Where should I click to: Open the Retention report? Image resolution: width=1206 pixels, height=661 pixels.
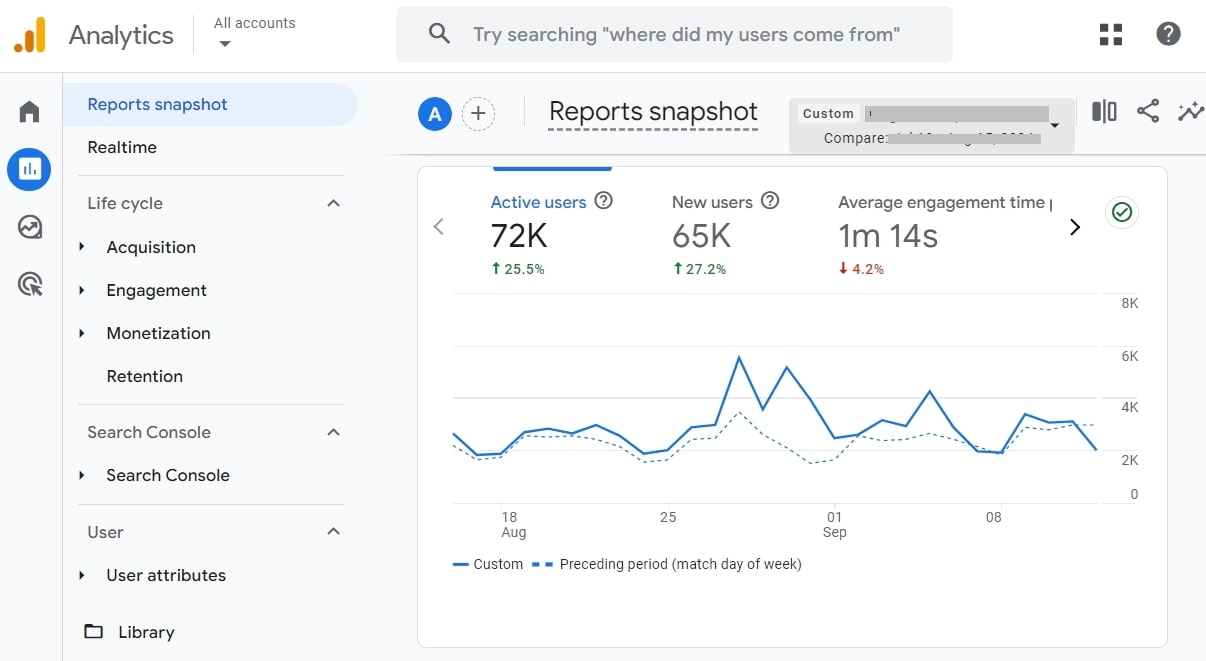[x=145, y=376]
